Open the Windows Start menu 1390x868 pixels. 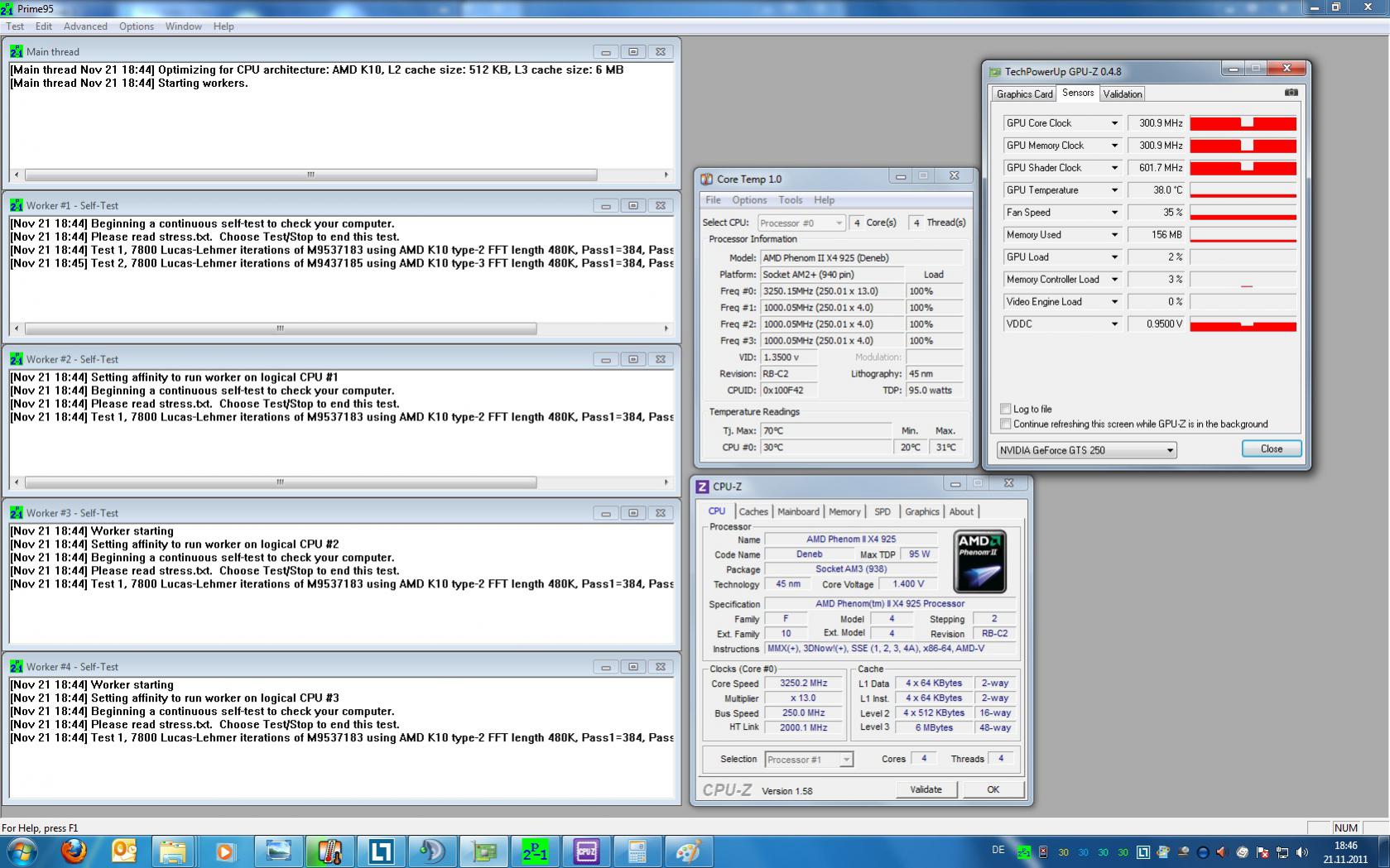[x=22, y=851]
